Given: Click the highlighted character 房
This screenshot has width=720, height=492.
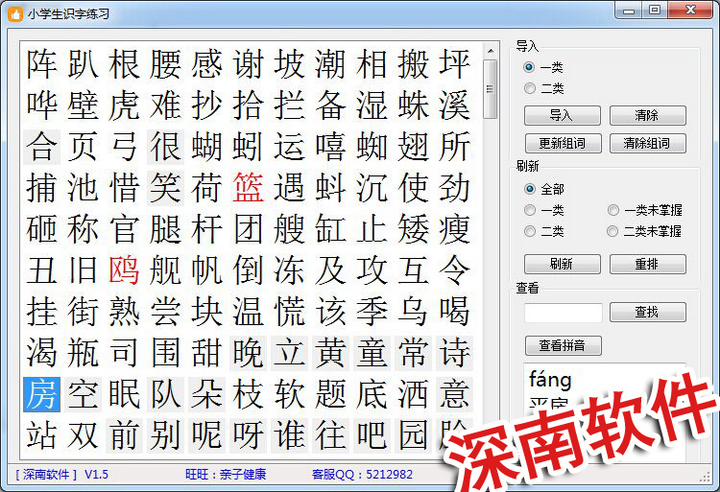Looking at the screenshot, I should tap(42, 394).
